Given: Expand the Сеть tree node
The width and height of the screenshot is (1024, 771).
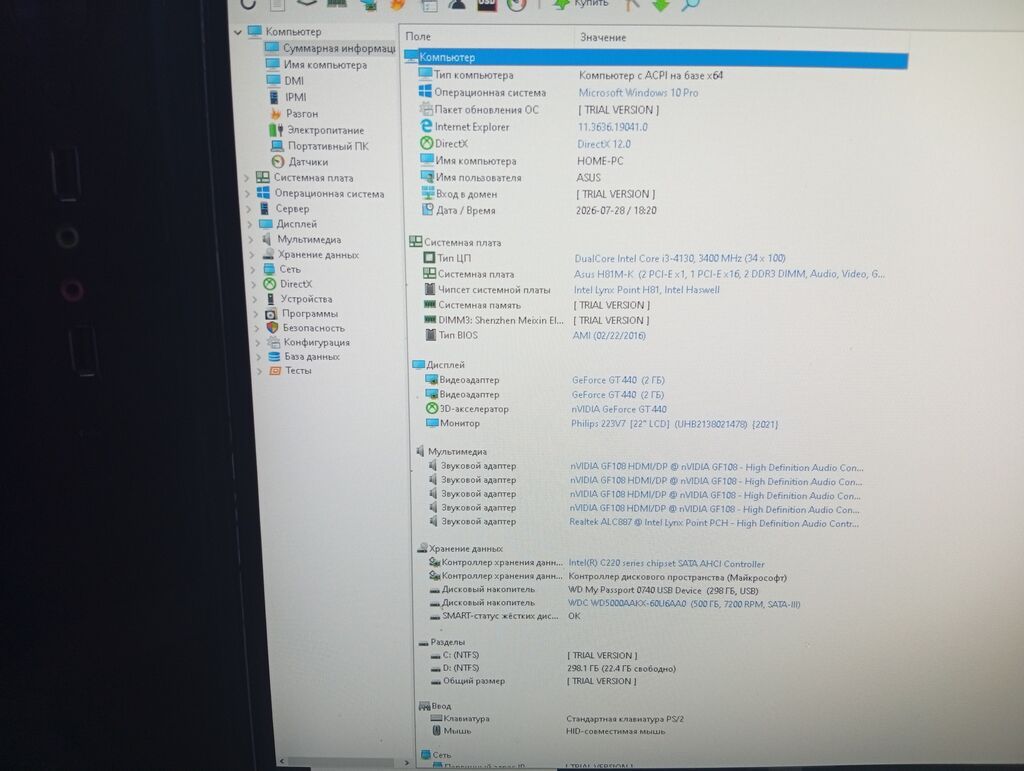Looking at the screenshot, I should click(x=253, y=269).
